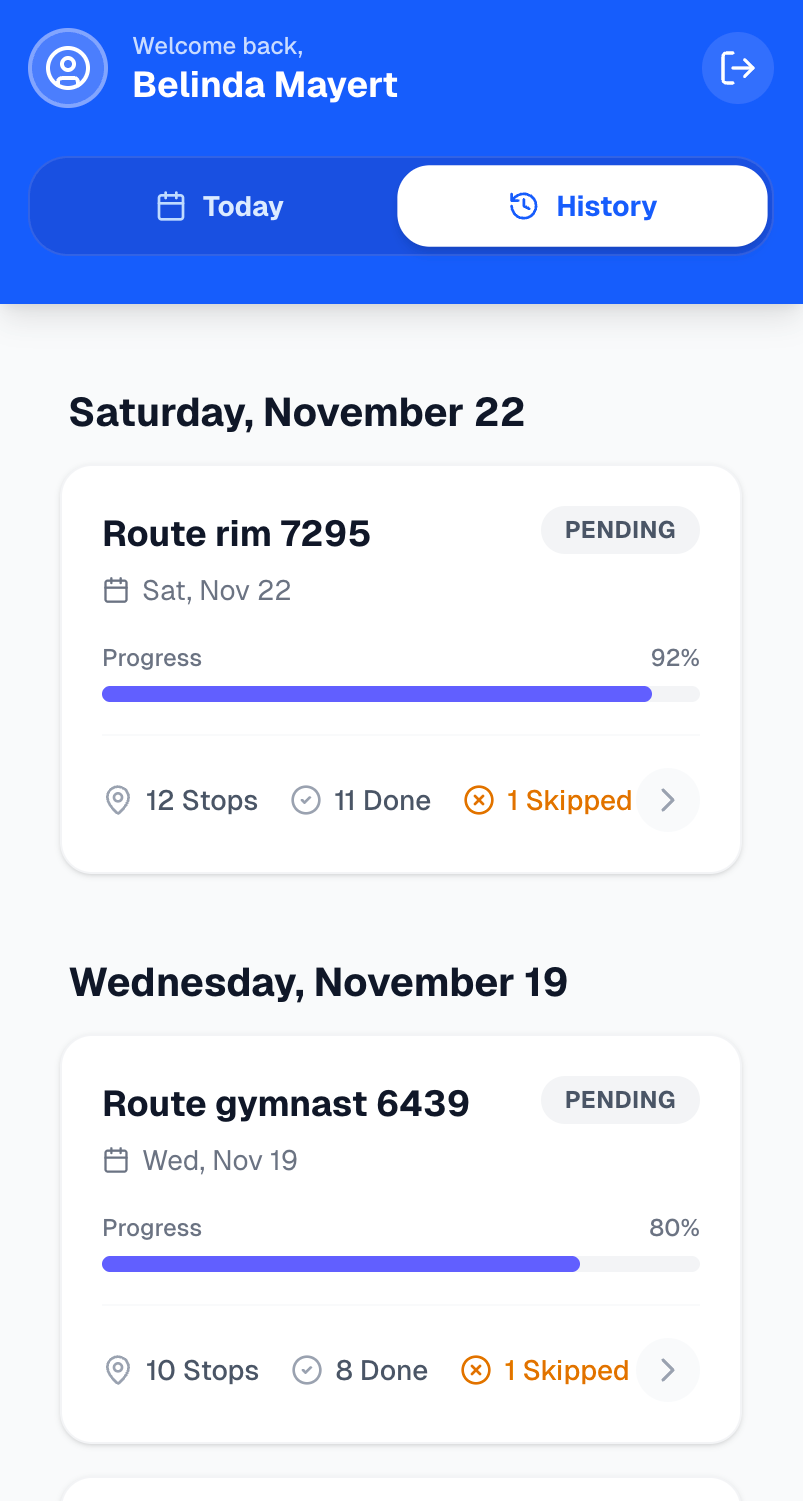Viewport: 803px width, 1501px height.
Task: Open Route rim 7295
Action: tap(236, 533)
